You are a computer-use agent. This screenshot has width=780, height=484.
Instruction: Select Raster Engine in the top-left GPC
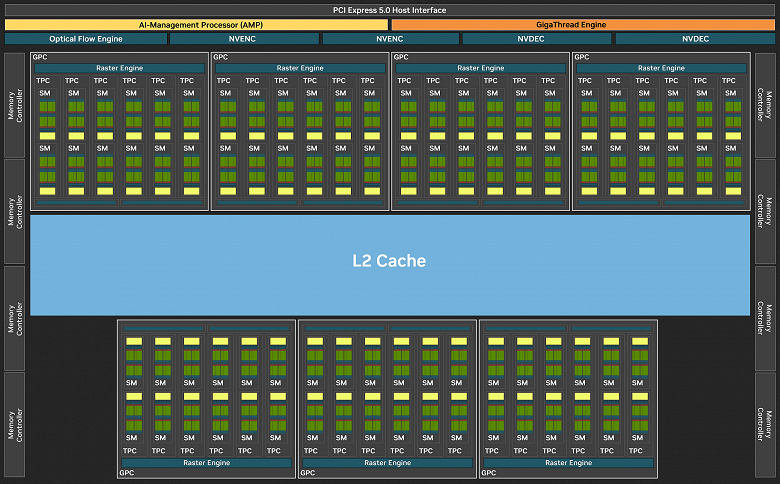119,68
